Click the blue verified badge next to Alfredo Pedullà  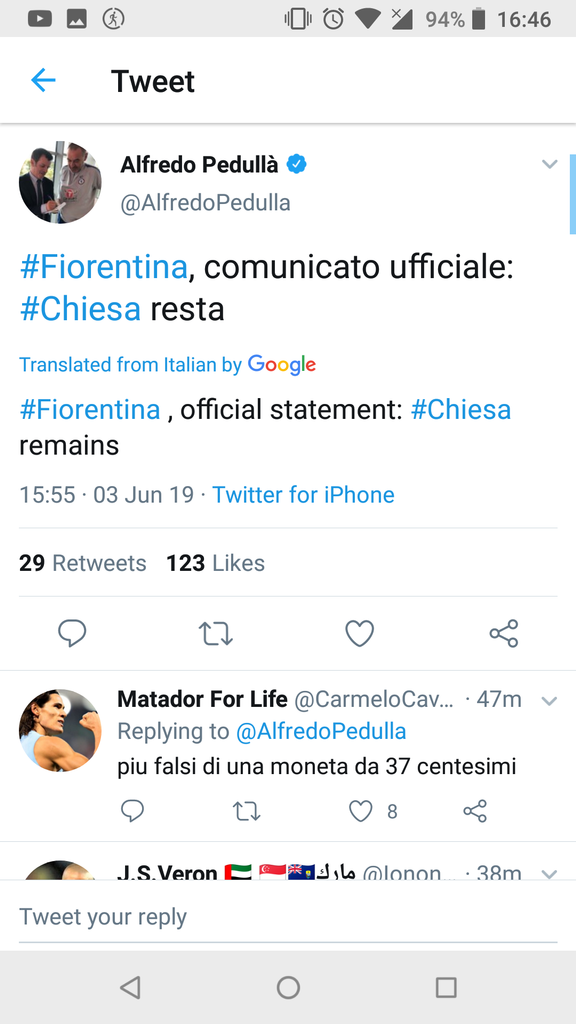click(x=294, y=164)
